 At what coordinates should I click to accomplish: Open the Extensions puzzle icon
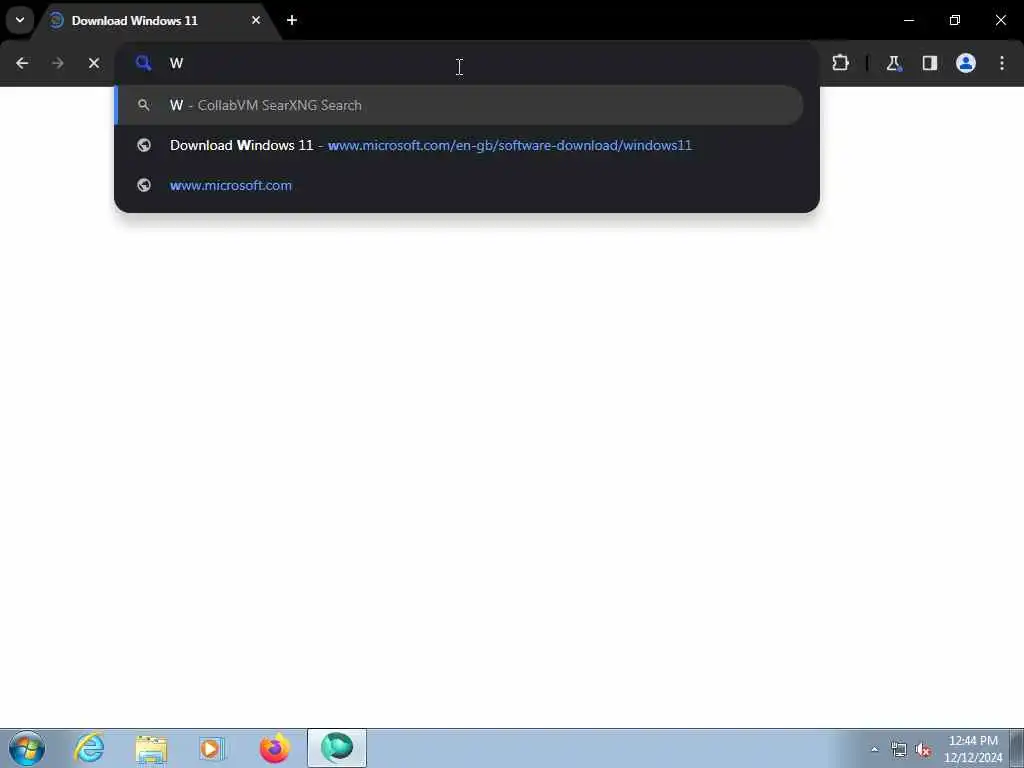tap(840, 63)
